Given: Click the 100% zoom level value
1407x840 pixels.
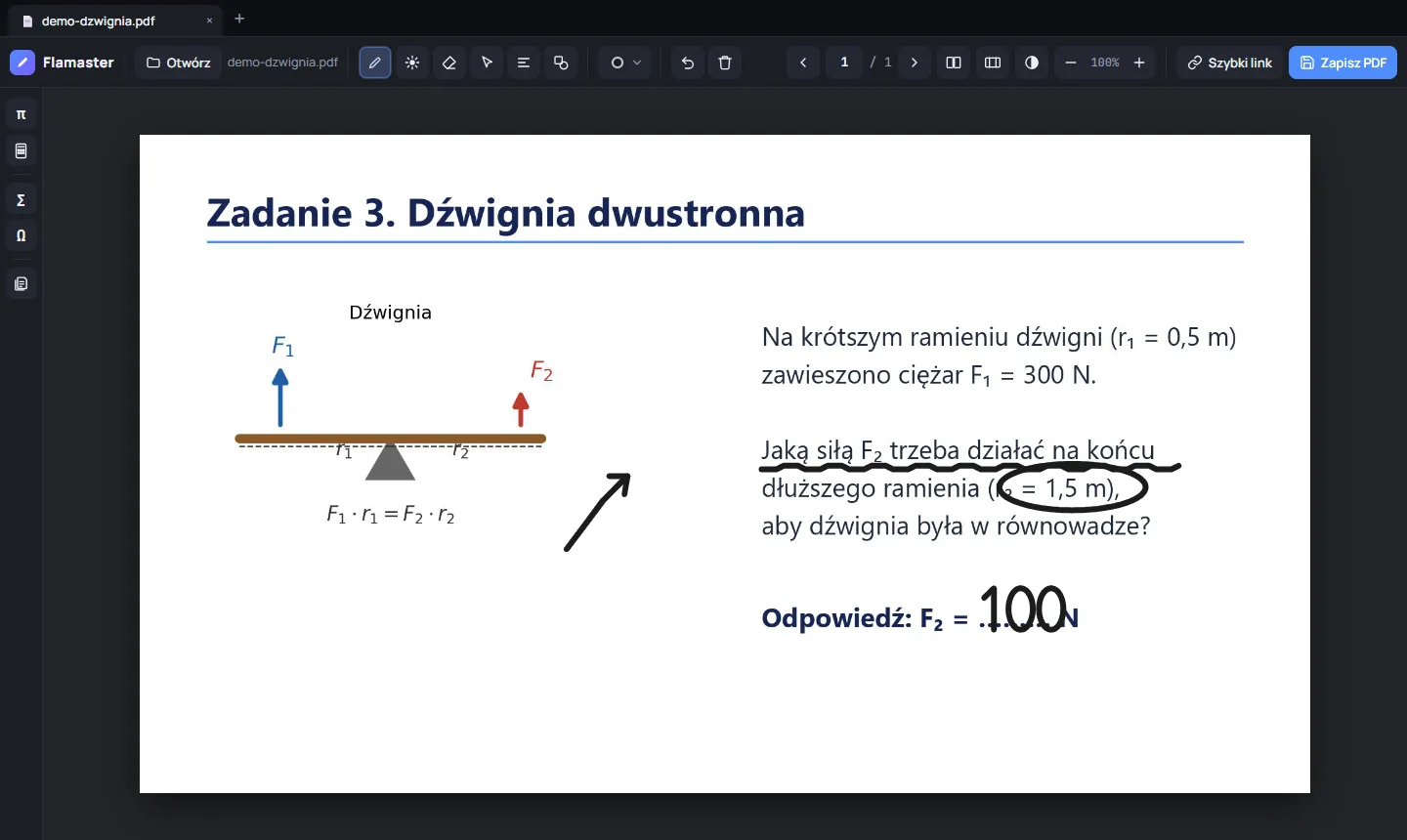Looking at the screenshot, I should 1105,63.
